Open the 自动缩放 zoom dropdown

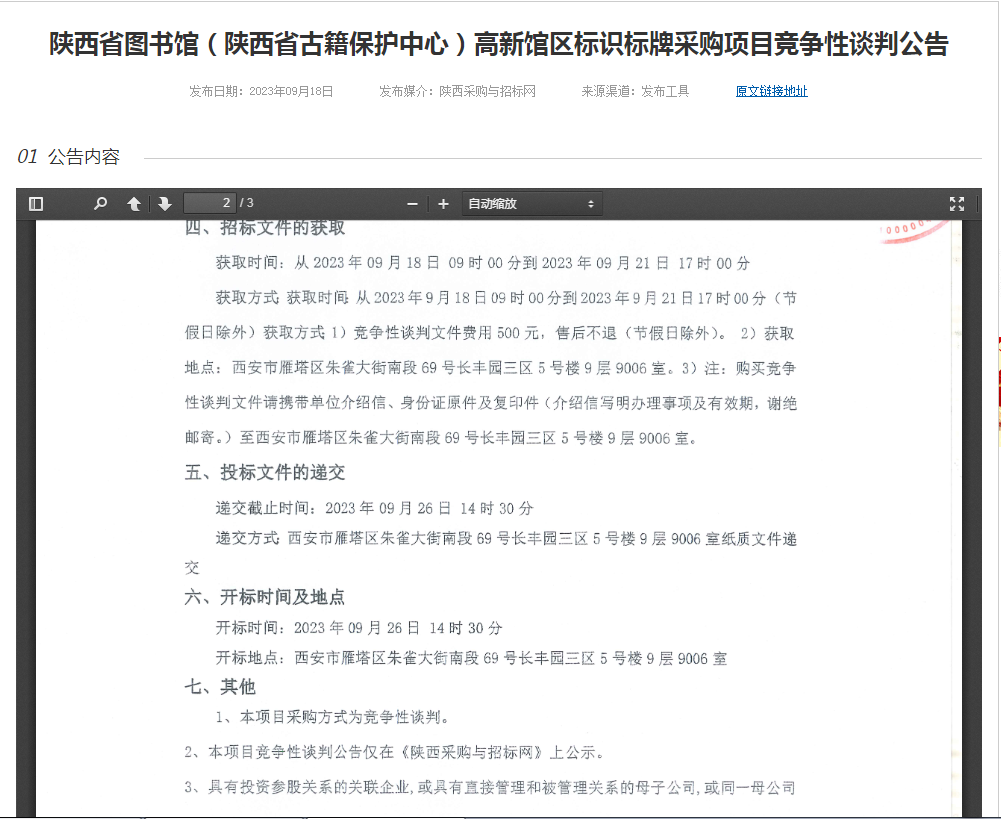coord(530,204)
